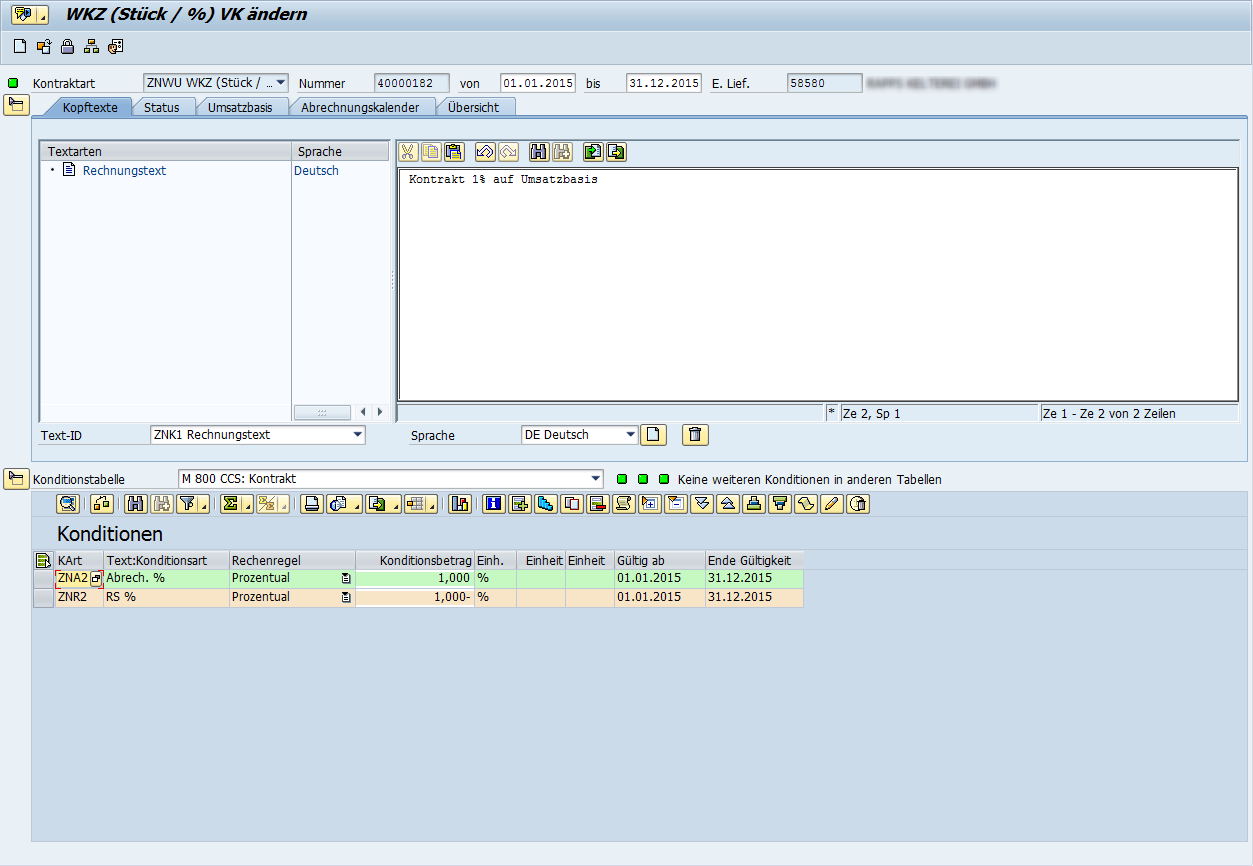Click the blank page Create icon in top toolbar
This screenshot has height=866, width=1253.
pyautogui.click(x=20, y=46)
